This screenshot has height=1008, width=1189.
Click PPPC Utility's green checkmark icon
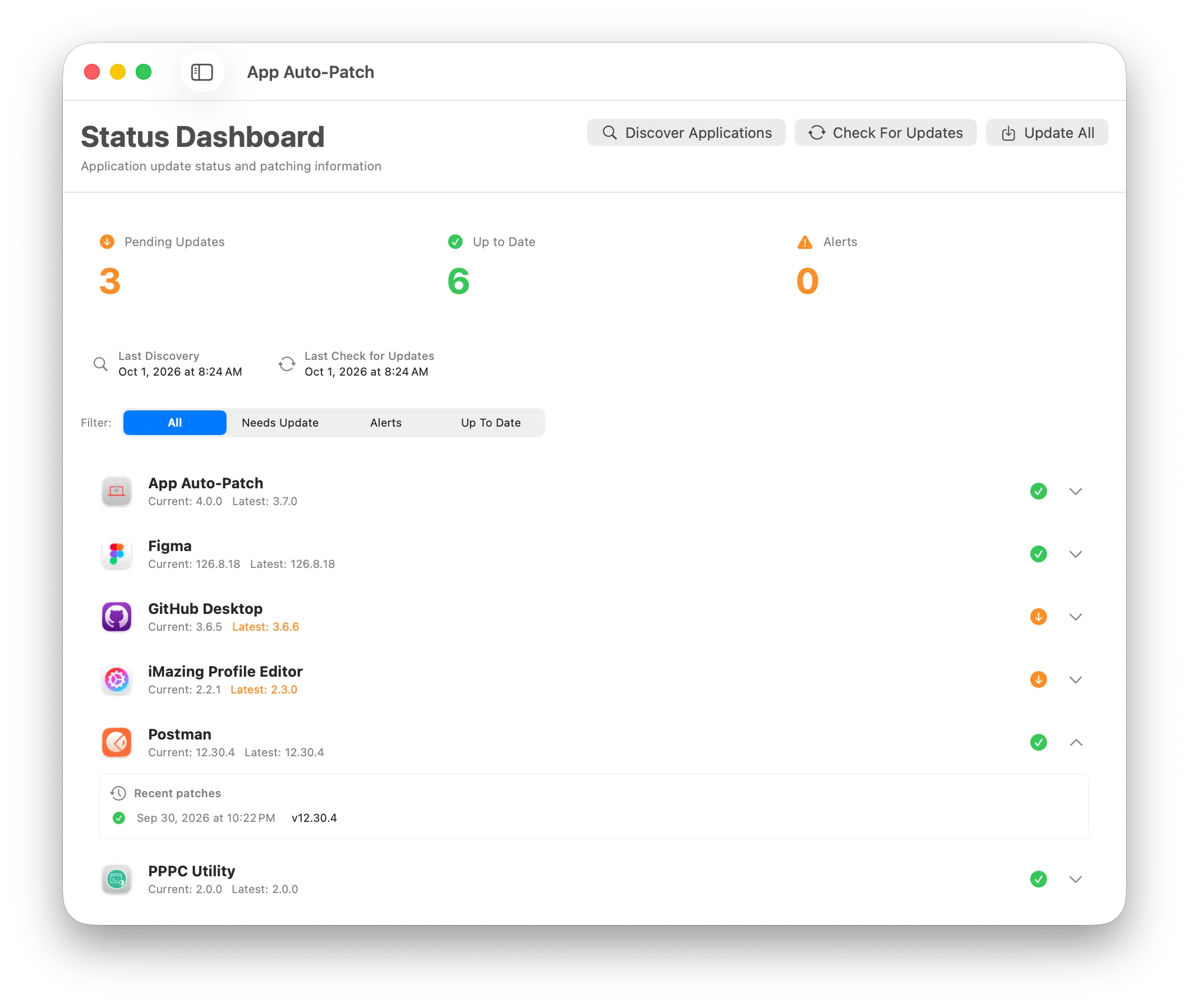[x=1039, y=880]
